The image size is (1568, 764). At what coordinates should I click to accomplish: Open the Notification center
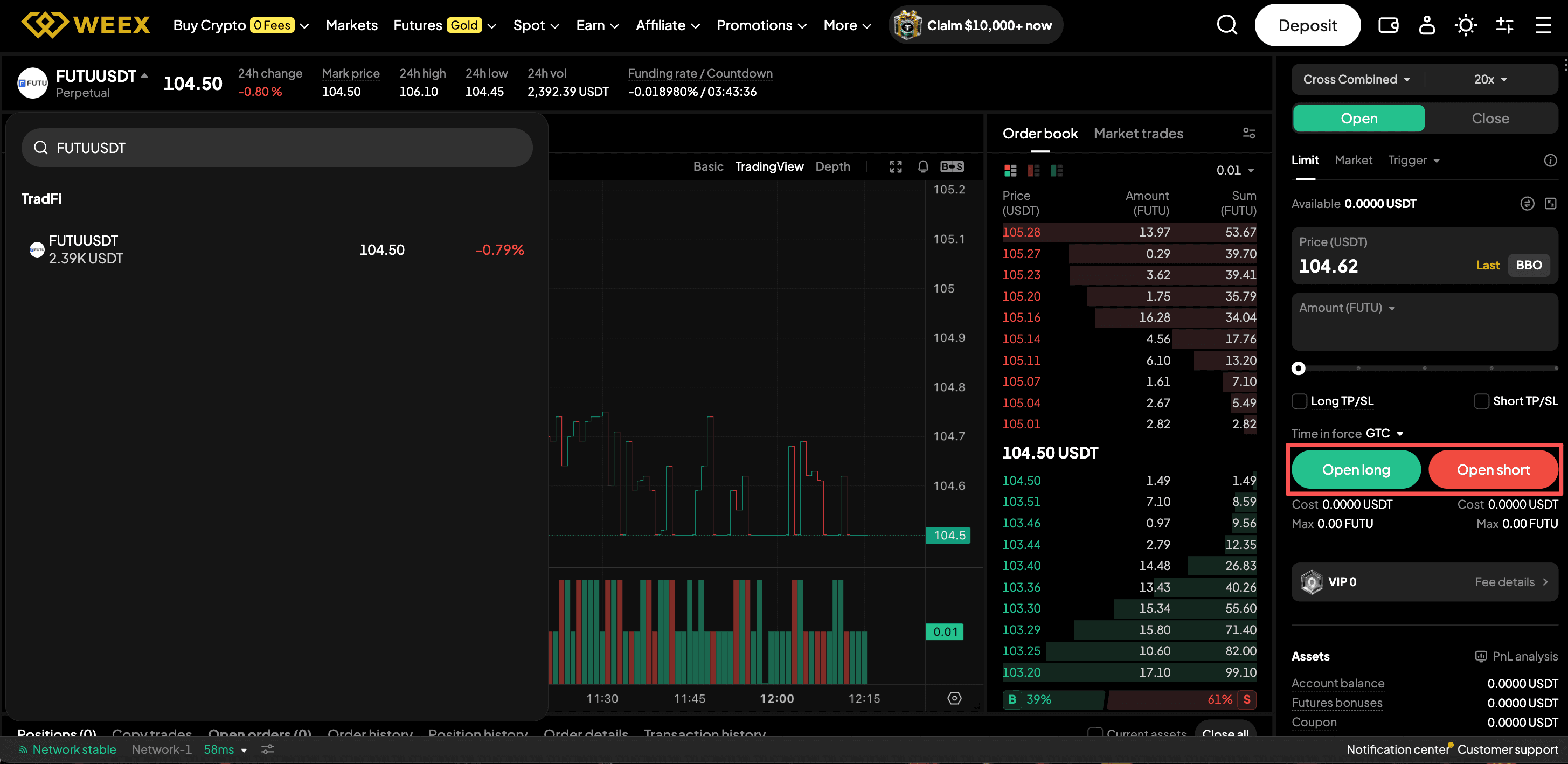pos(1397,749)
